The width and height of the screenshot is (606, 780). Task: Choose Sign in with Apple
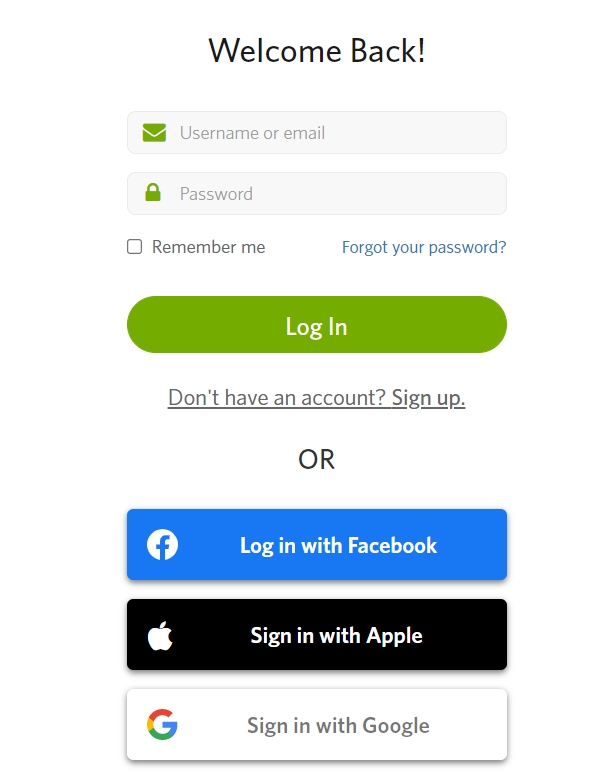(x=317, y=635)
